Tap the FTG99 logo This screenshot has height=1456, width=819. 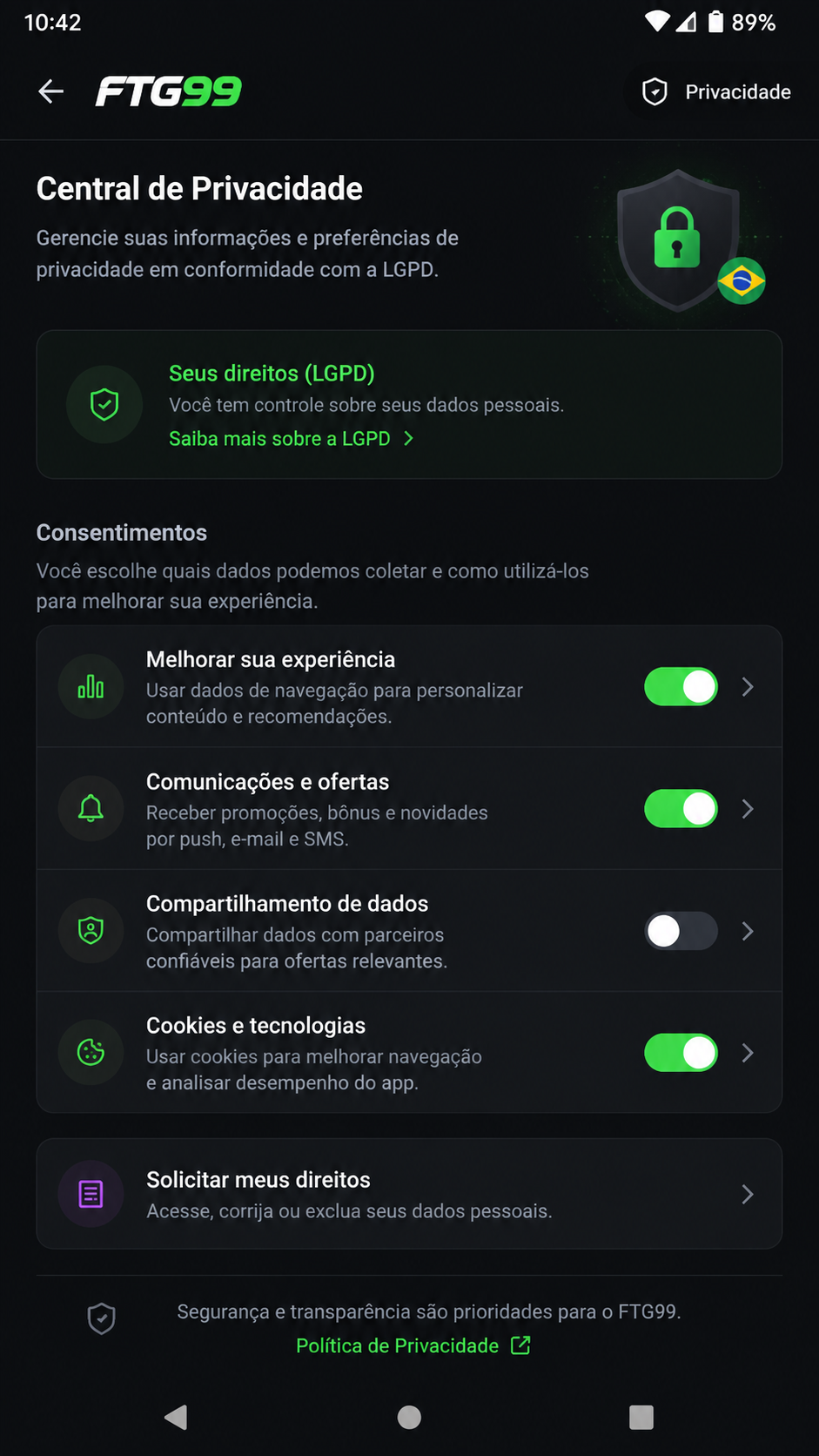pyautogui.click(x=169, y=91)
